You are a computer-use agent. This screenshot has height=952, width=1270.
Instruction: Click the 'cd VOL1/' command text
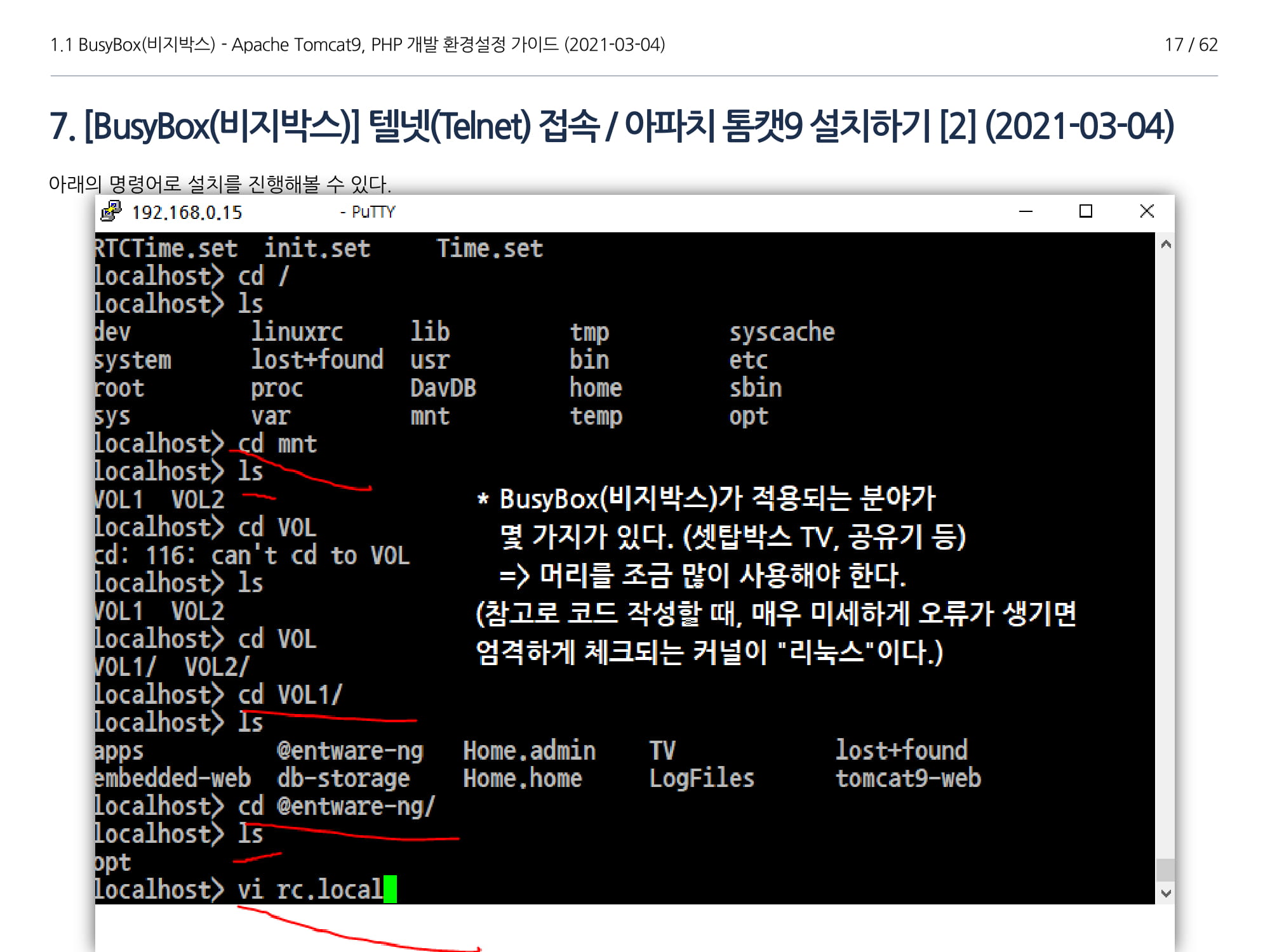[x=290, y=694]
